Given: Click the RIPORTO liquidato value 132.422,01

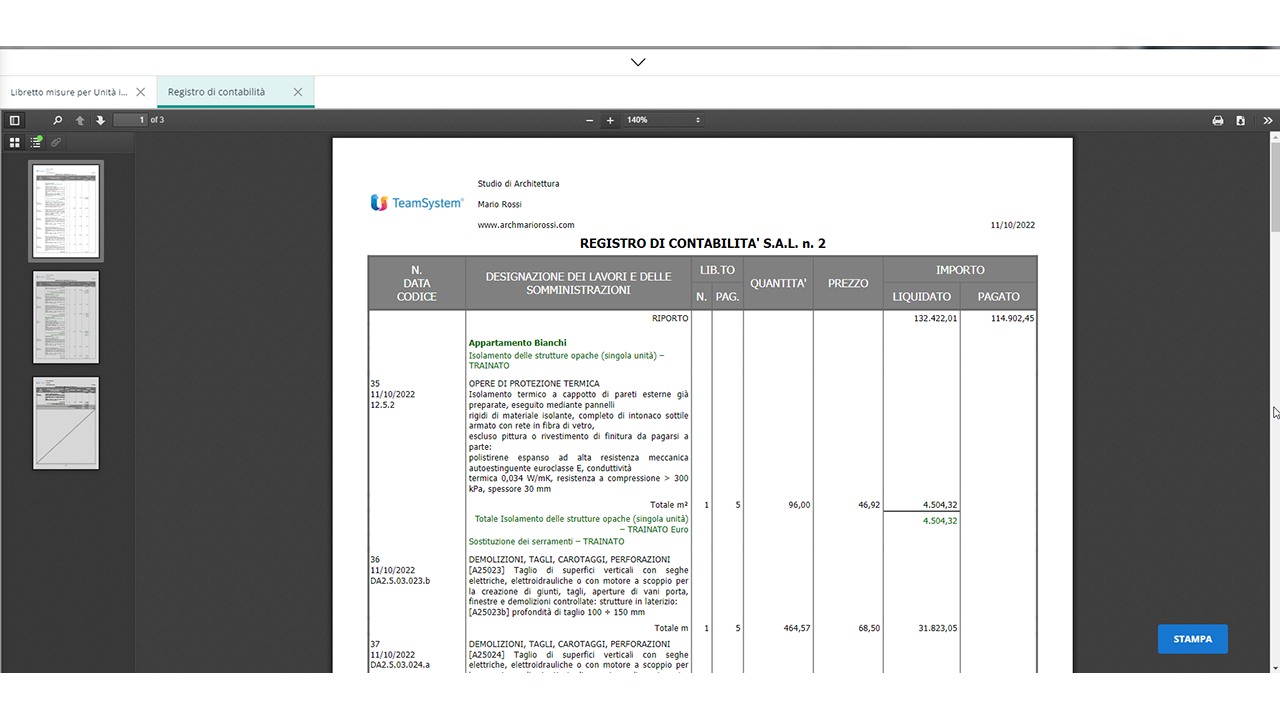Looking at the screenshot, I should tap(935, 318).
